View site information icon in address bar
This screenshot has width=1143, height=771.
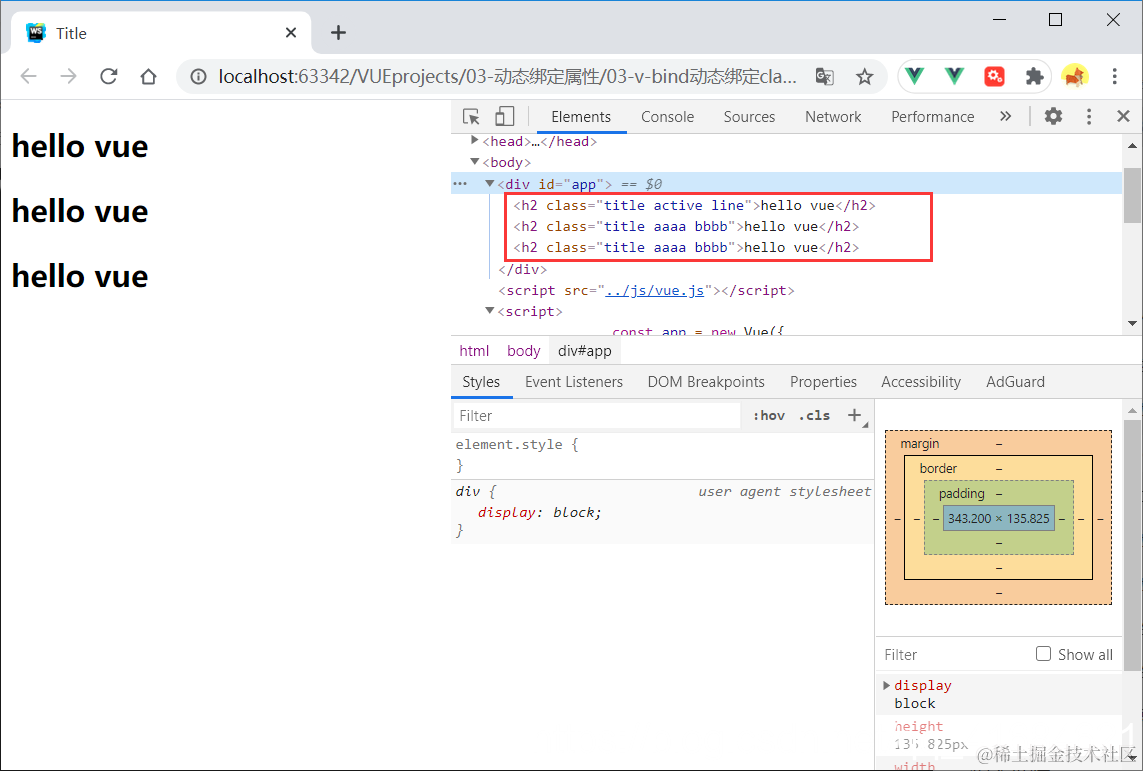click(x=198, y=77)
